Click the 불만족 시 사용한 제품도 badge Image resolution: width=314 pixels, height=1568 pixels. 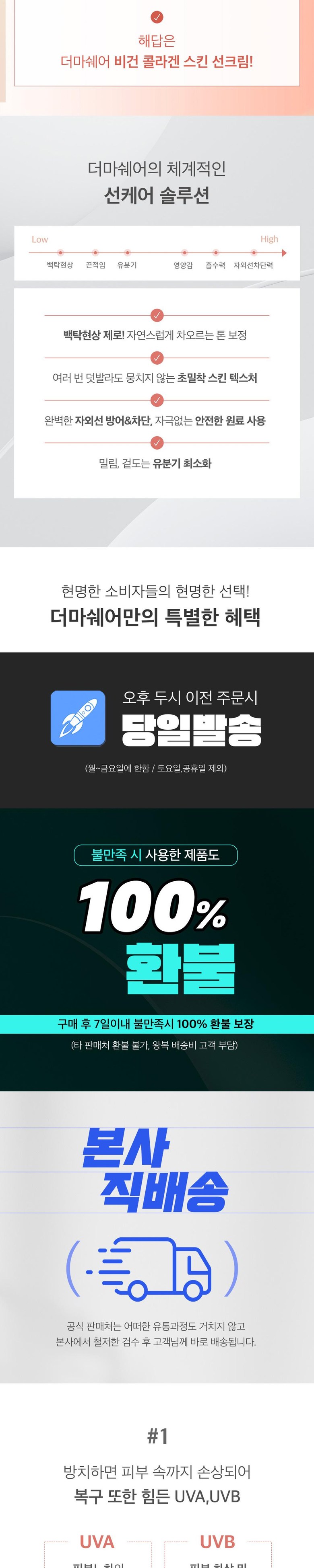pyautogui.click(x=155, y=855)
